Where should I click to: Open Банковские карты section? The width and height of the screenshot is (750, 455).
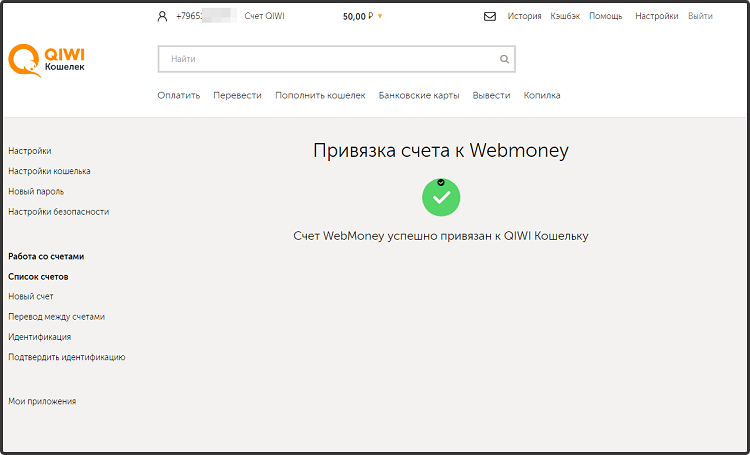tap(419, 96)
